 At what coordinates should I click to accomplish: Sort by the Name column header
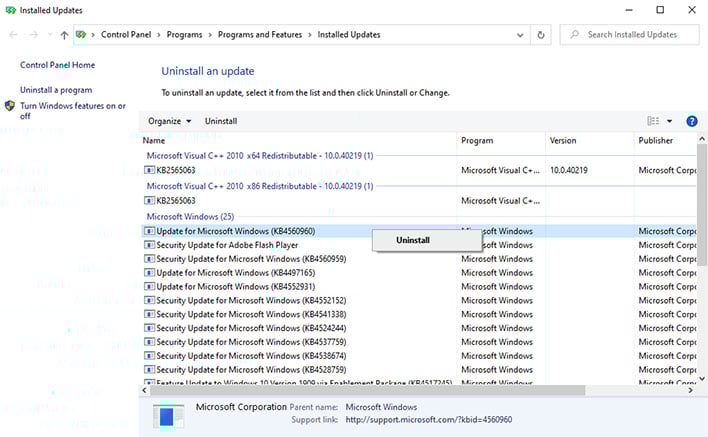coord(298,140)
